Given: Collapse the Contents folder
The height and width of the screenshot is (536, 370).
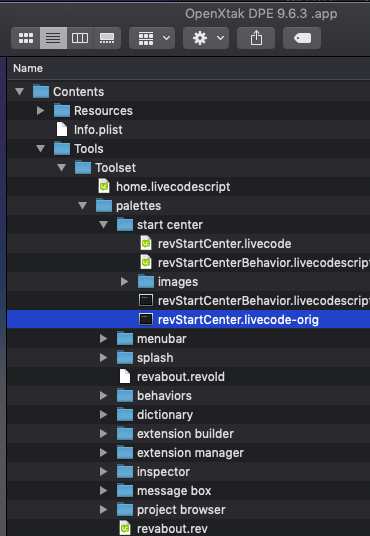Looking at the screenshot, I should point(19,92).
